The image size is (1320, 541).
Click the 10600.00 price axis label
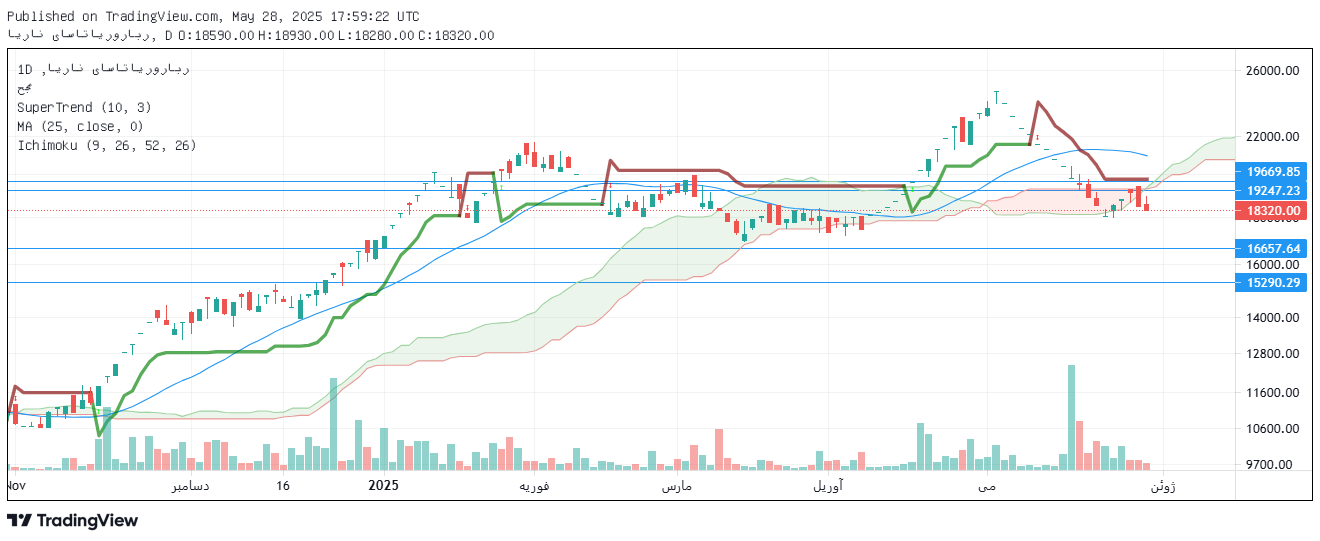[1272, 429]
